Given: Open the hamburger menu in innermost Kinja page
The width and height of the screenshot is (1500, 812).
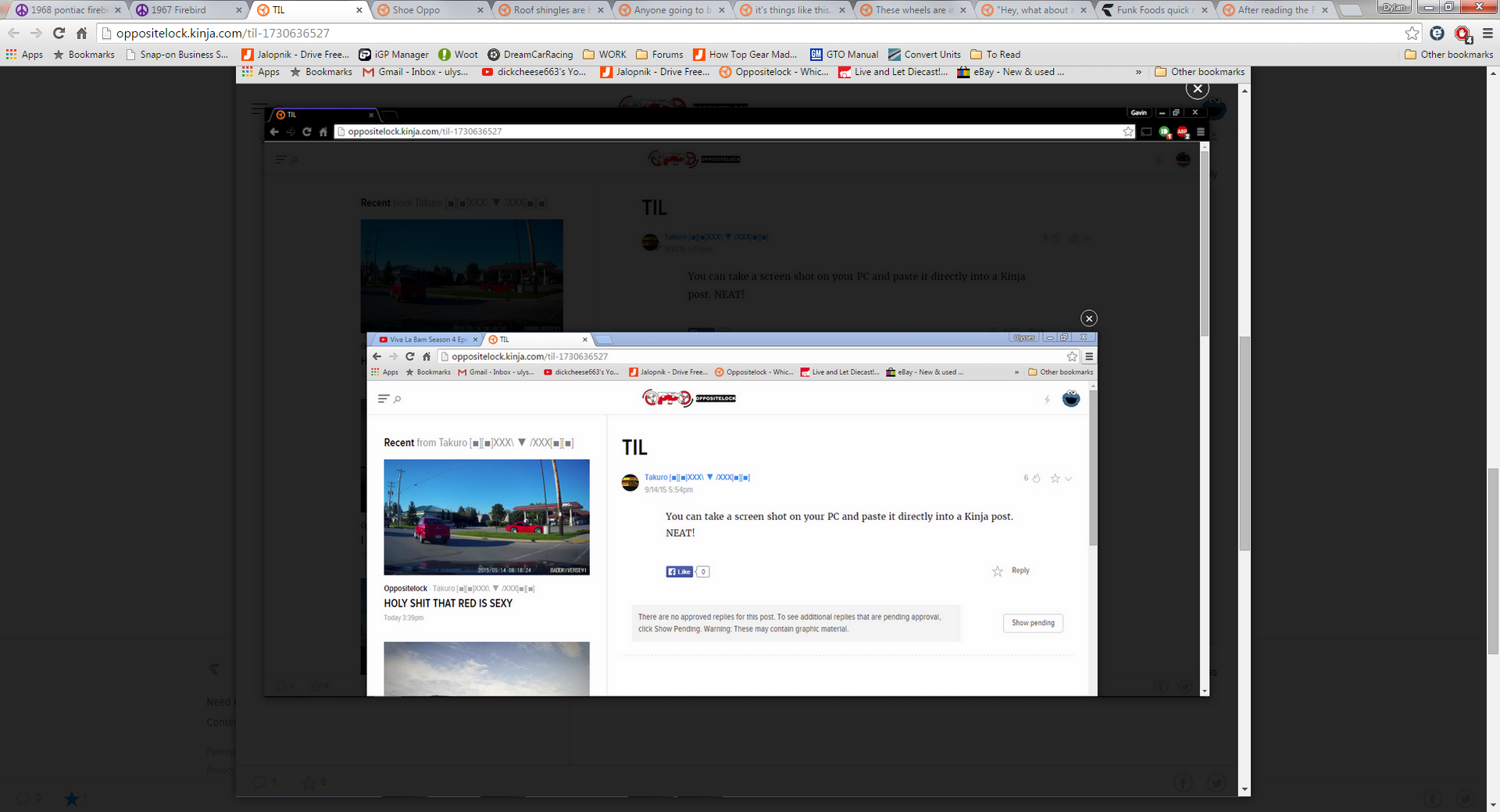Looking at the screenshot, I should point(383,399).
